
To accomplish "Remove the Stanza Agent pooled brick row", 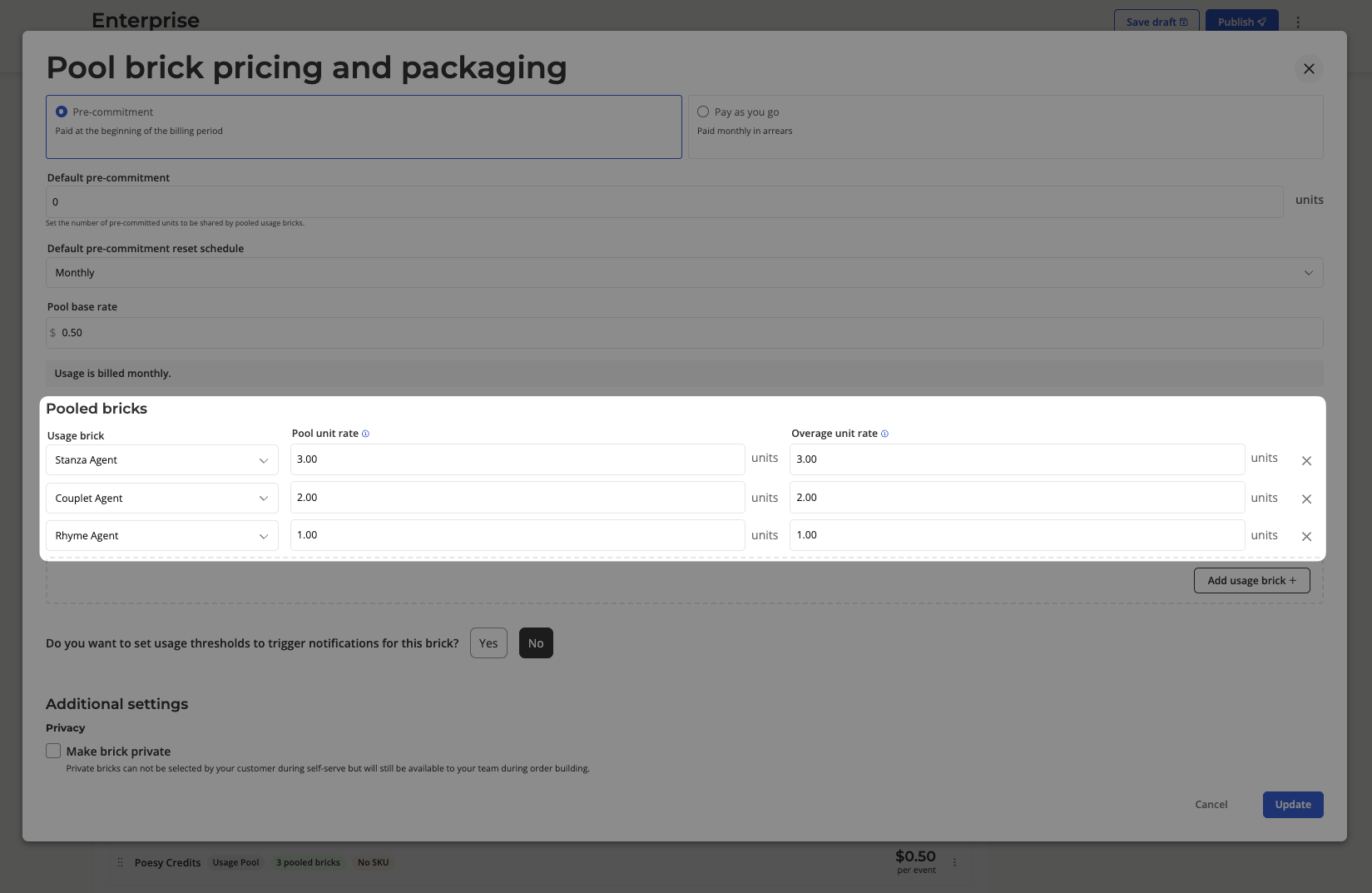I will [x=1306, y=460].
